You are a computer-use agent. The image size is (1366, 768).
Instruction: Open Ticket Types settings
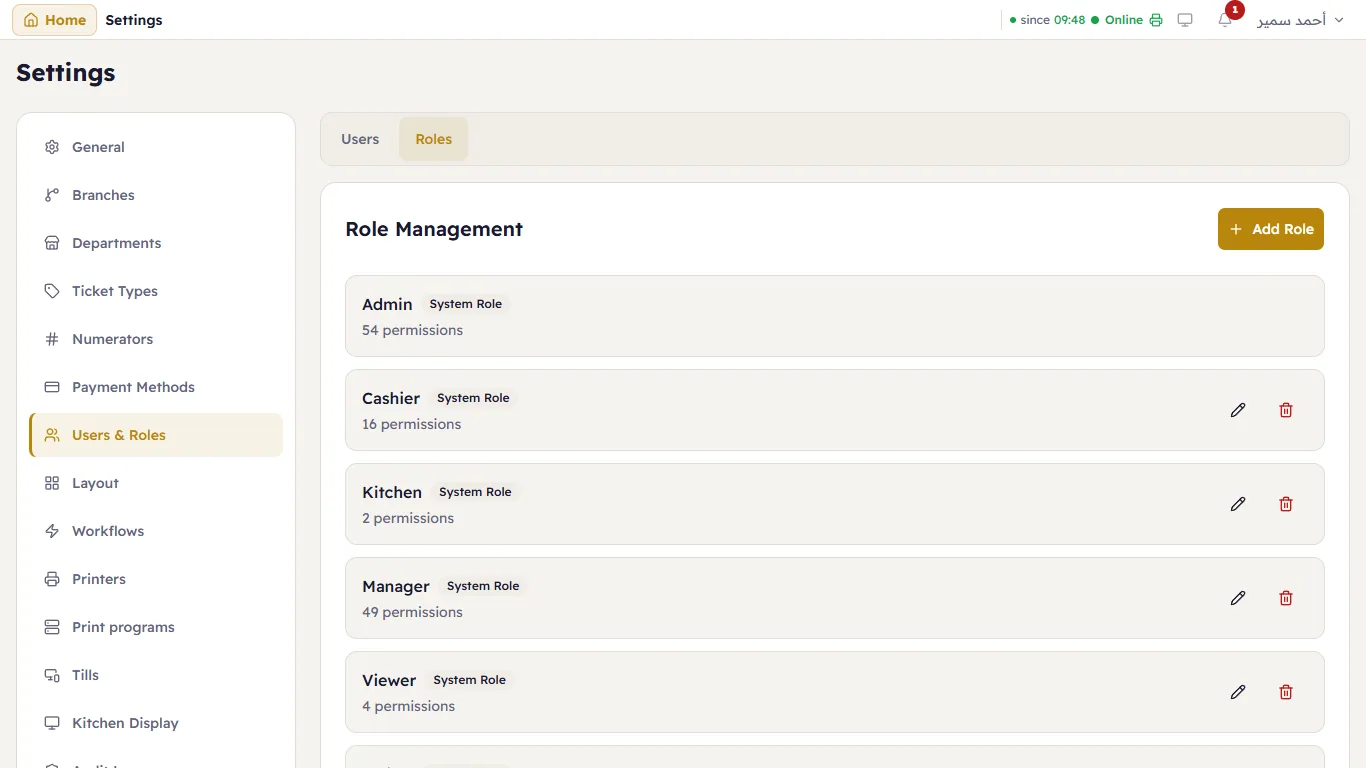(x=156, y=291)
